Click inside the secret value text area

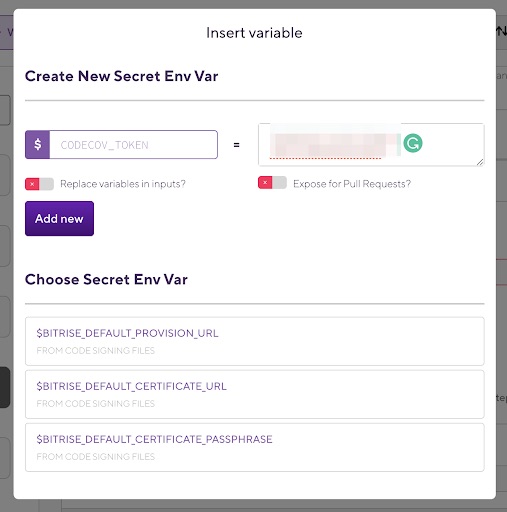point(371,145)
